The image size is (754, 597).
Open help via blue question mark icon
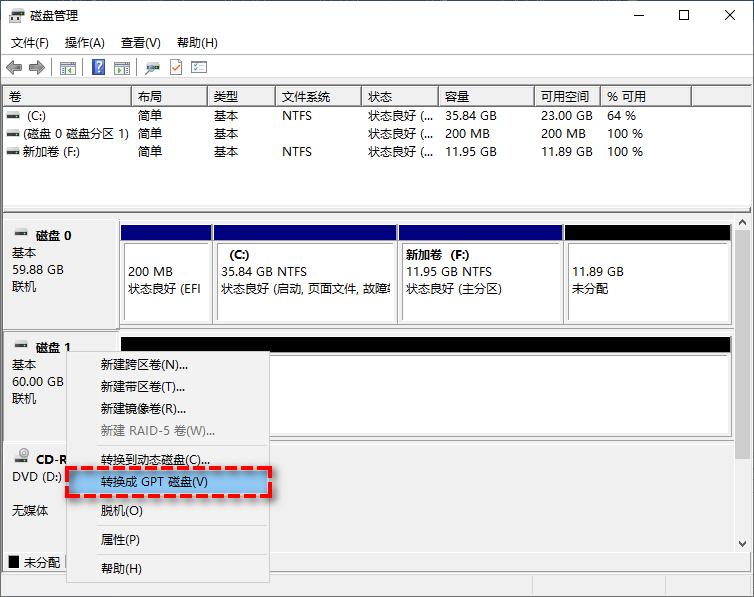99,67
